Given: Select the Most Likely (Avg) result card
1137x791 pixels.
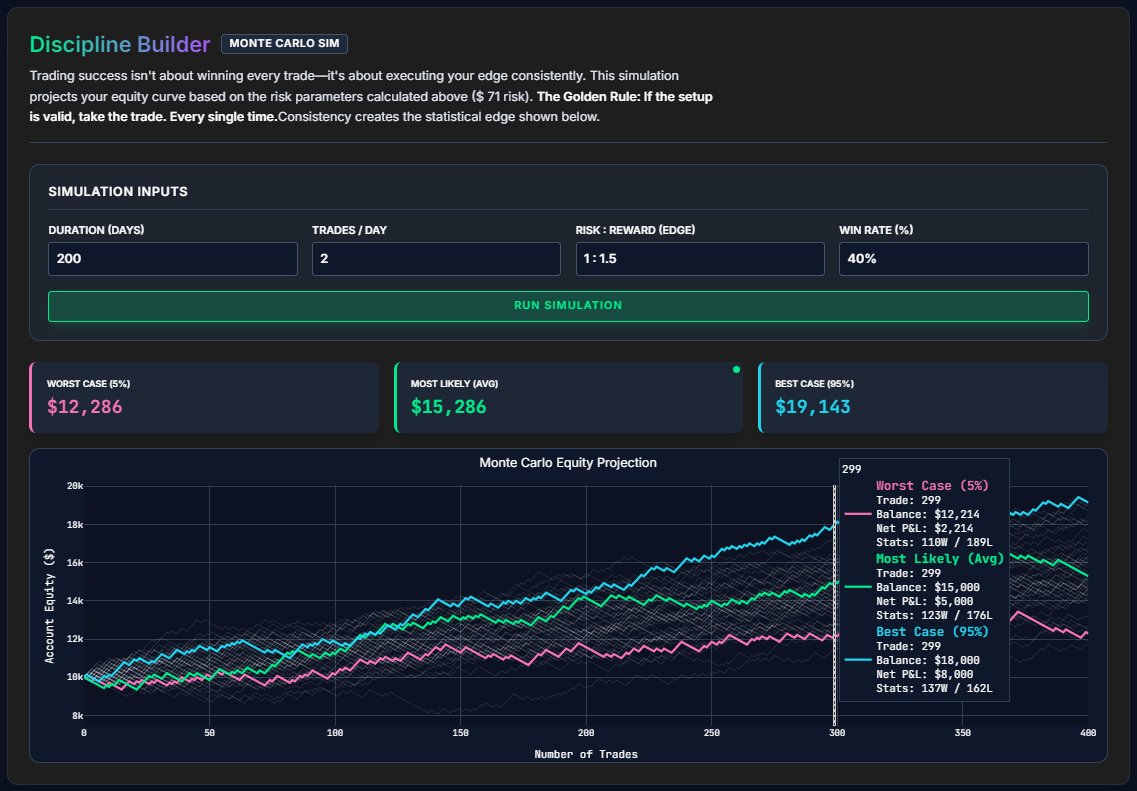Looking at the screenshot, I should [x=568, y=398].
